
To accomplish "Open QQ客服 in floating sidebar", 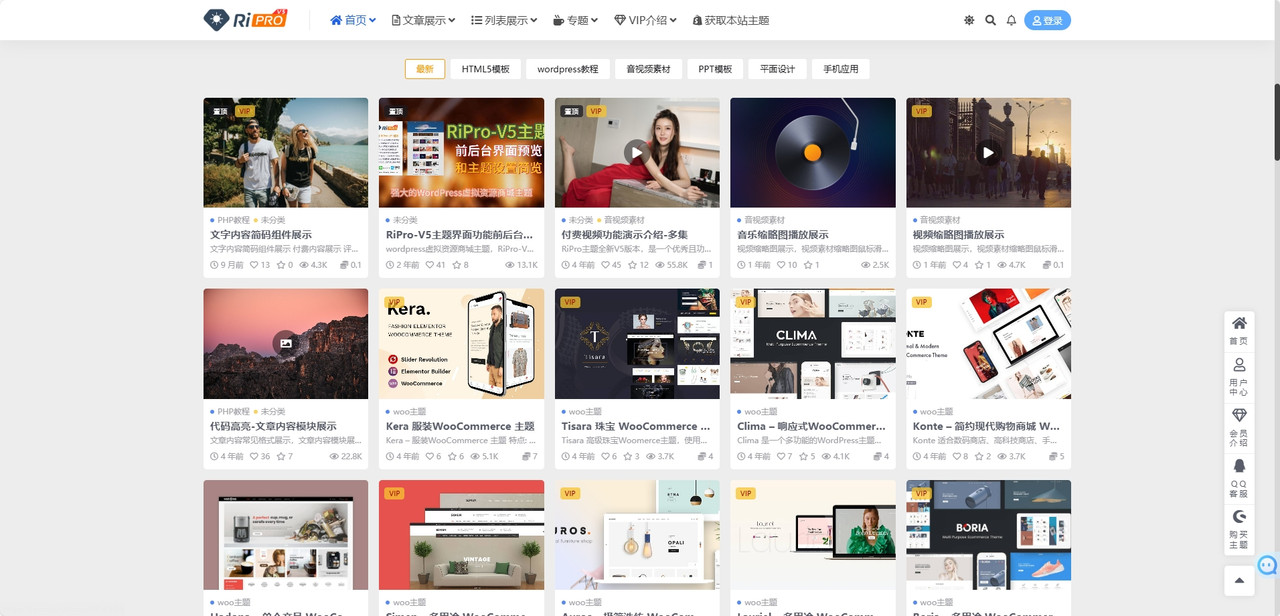I will 1239,478.
